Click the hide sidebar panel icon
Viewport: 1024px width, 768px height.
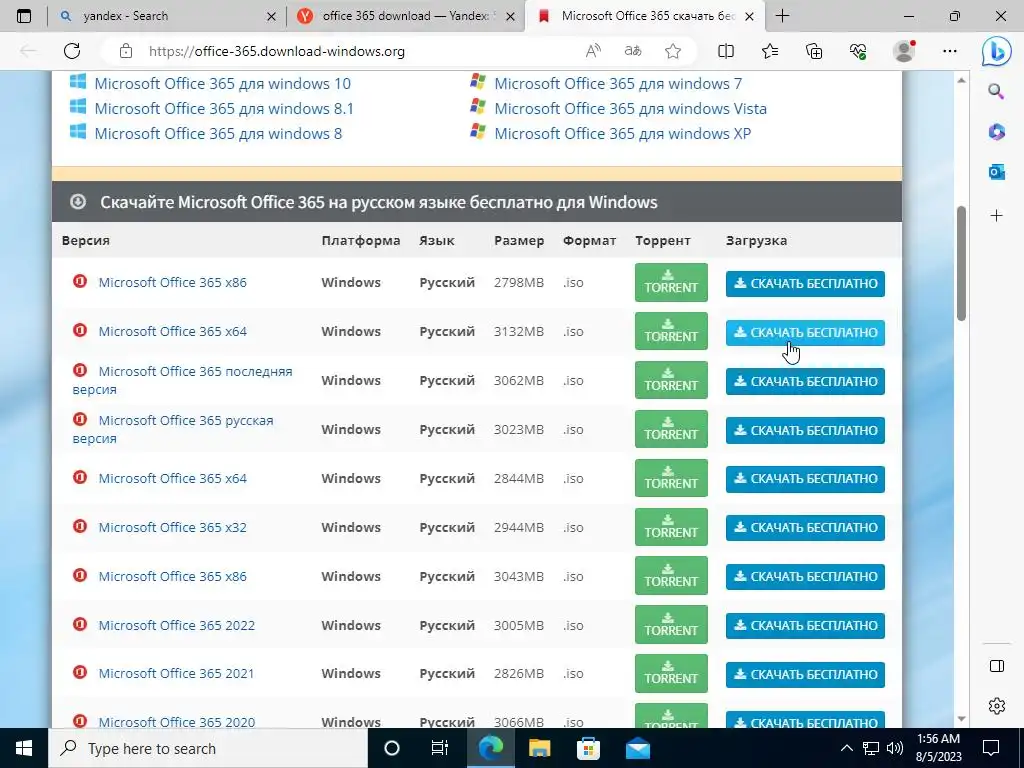point(997,666)
